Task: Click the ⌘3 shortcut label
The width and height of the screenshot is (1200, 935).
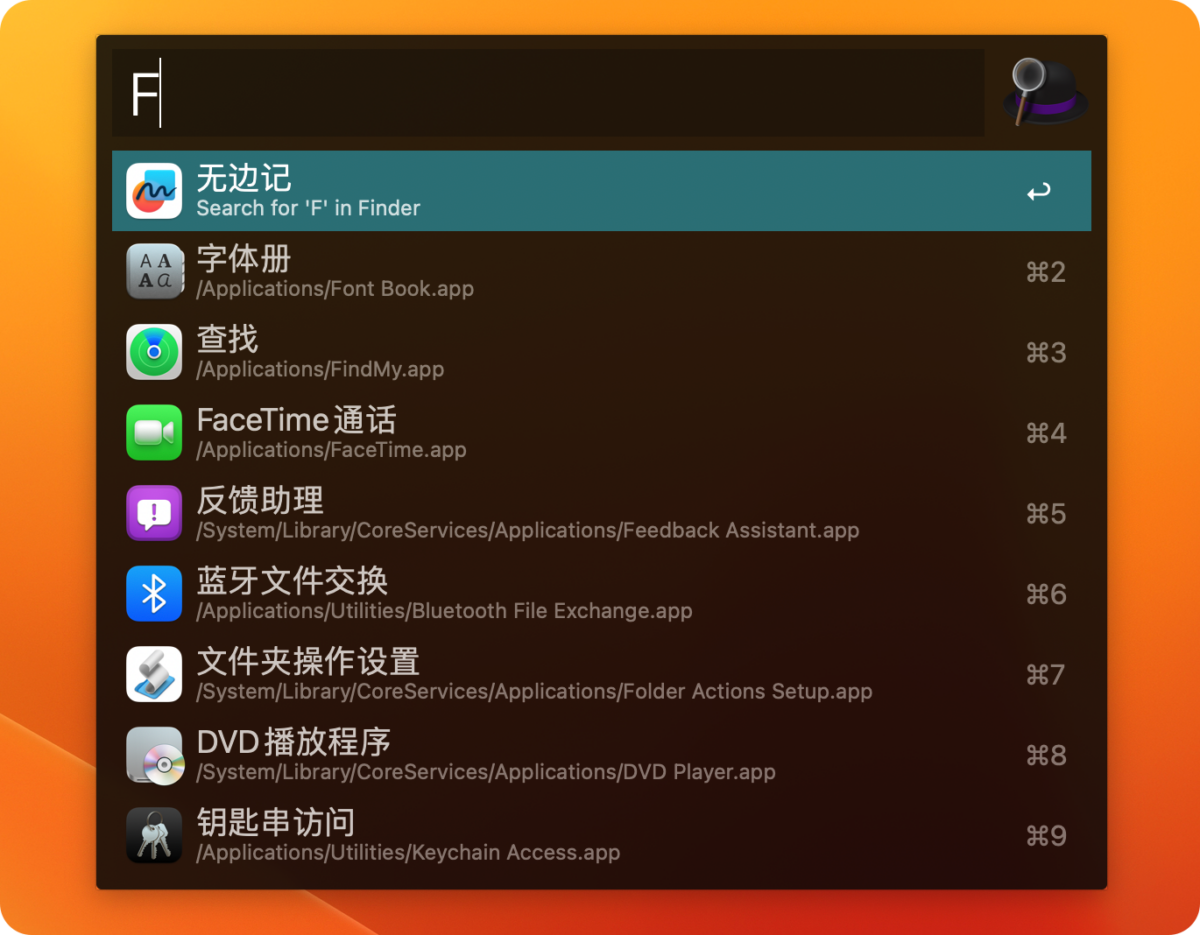Action: pos(1046,352)
